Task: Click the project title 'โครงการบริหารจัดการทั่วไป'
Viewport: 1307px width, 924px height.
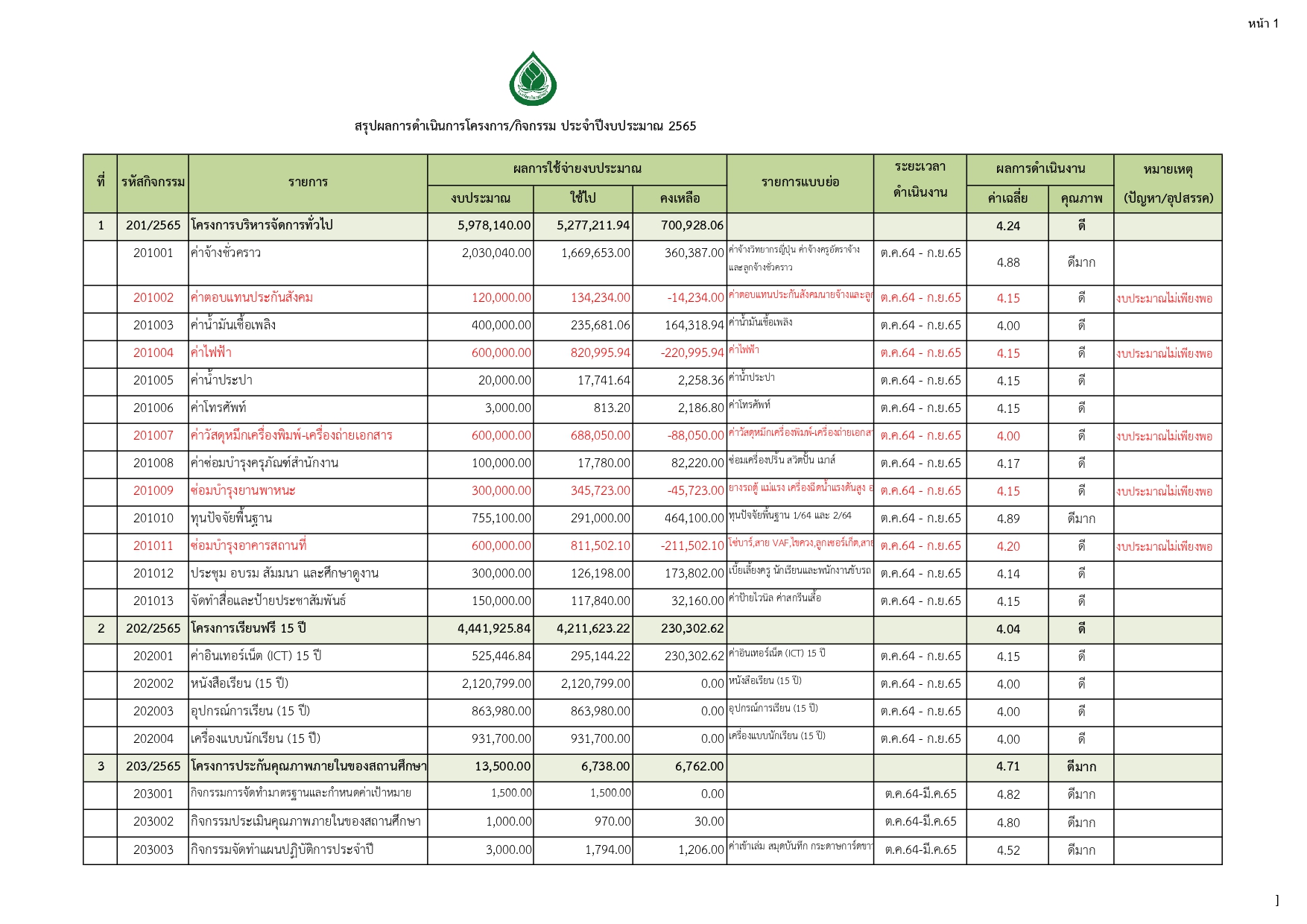Action: click(262, 225)
